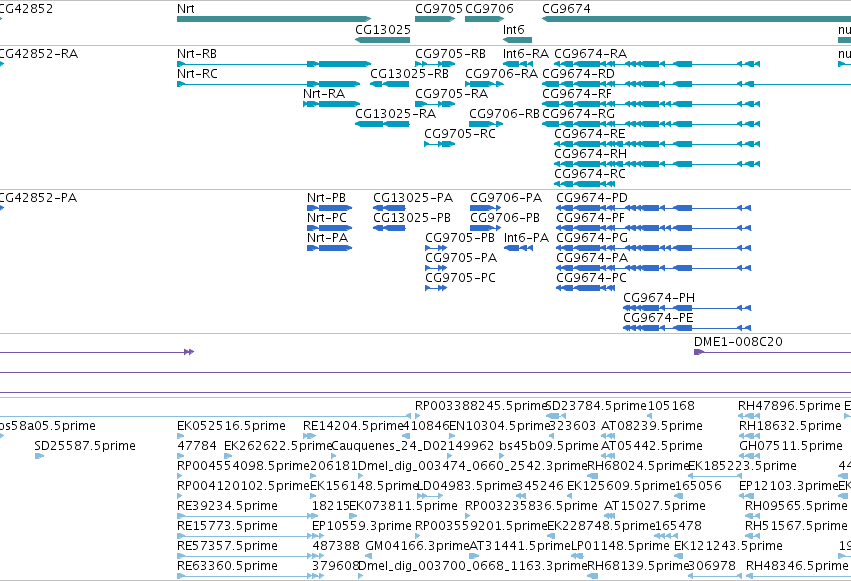This screenshot has width=851, height=581.
Task: Select transcript Nrt-RB
Action: coord(197,54)
